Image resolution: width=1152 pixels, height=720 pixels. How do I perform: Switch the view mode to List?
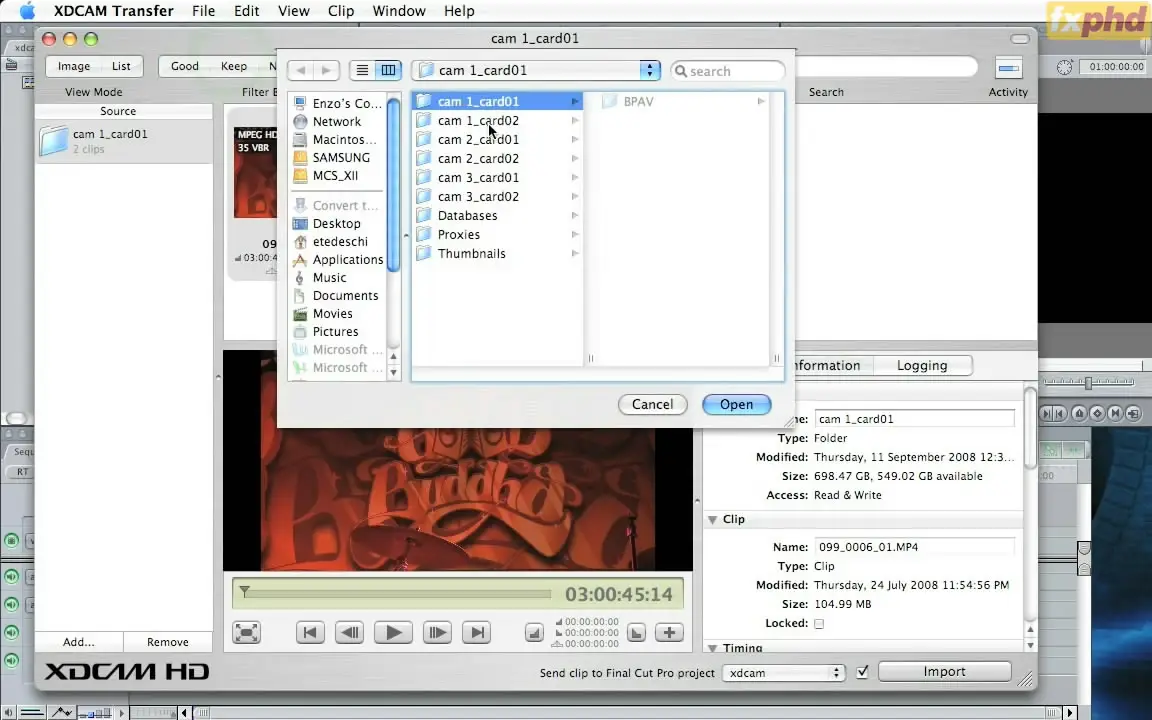point(121,66)
